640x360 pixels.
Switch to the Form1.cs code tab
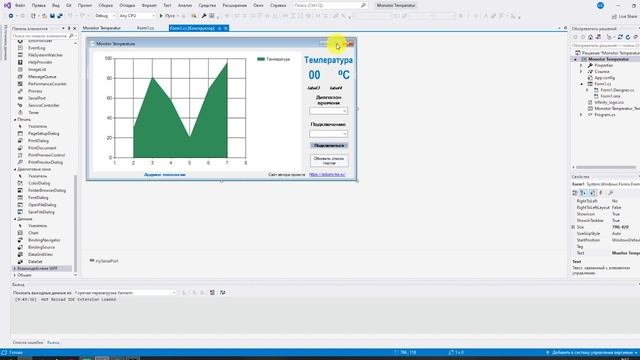point(145,28)
